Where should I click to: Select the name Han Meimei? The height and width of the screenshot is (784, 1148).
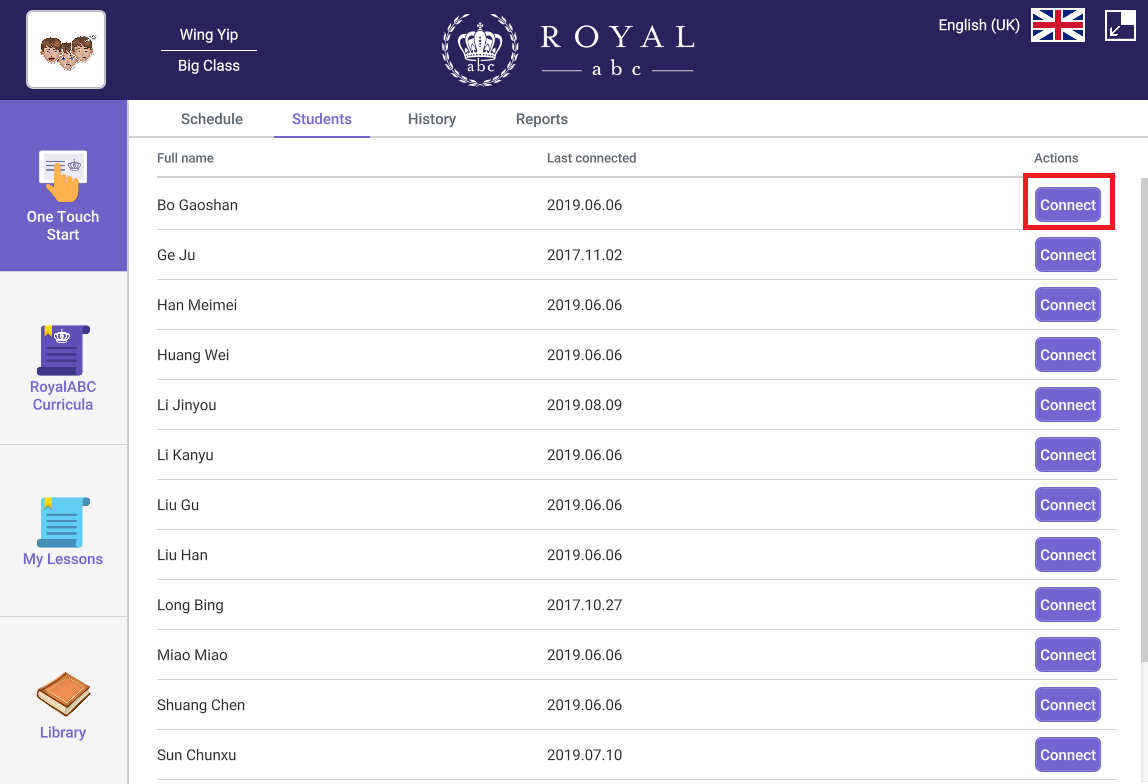tap(197, 305)
